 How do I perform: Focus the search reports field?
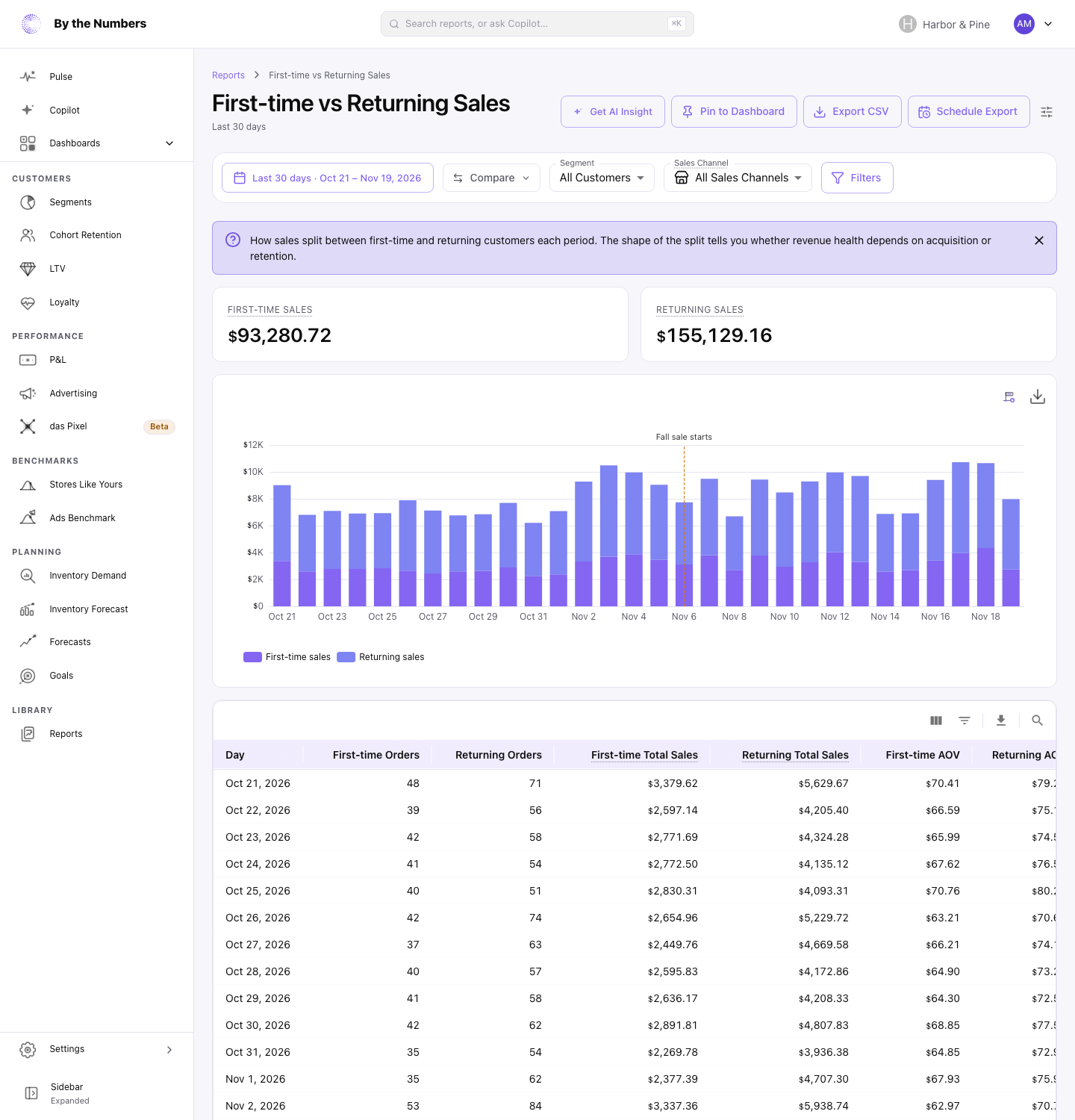pyautogui.click(x=537, y=24)
